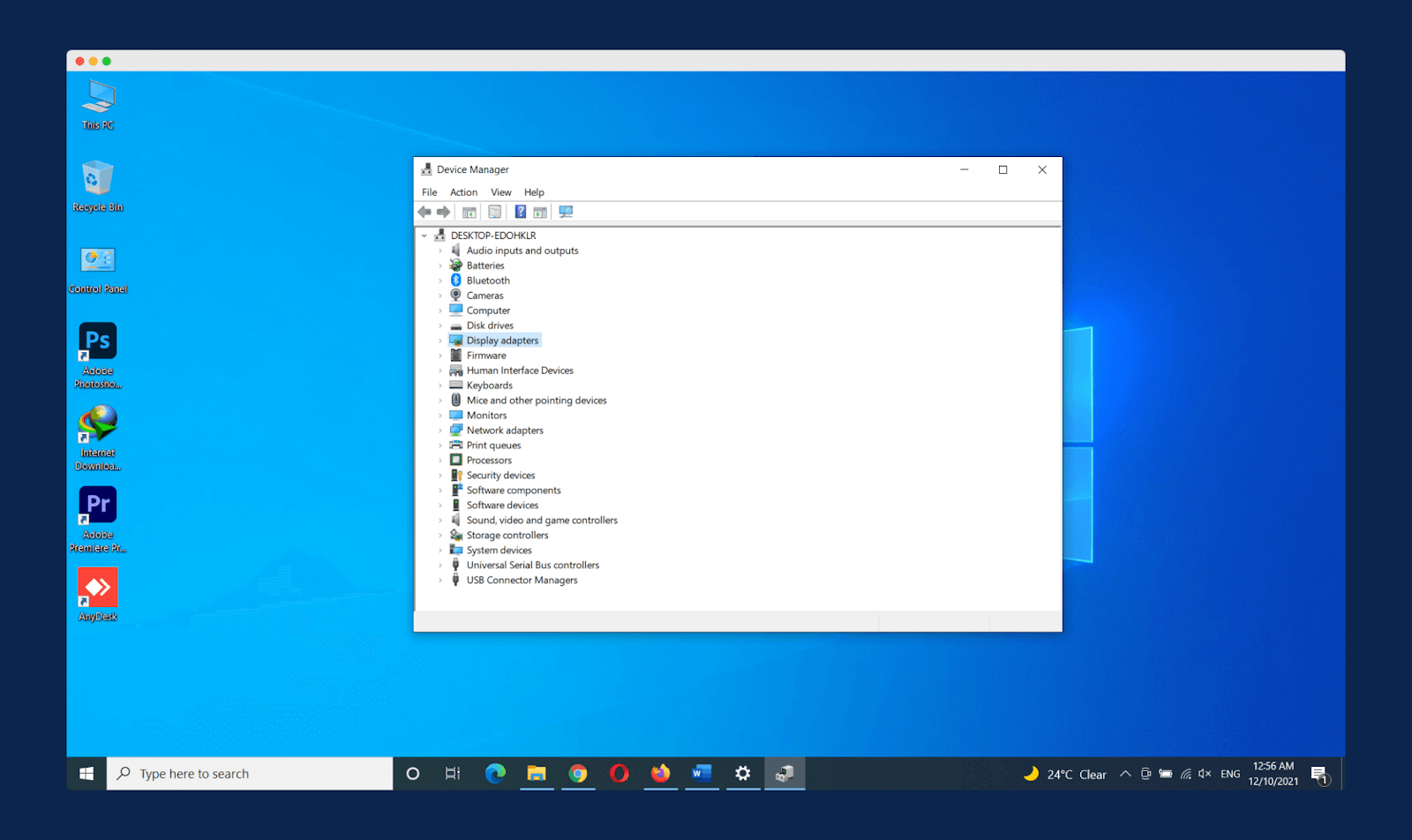Click the Scan for hardware changes toolbar icon

point(566,212)
